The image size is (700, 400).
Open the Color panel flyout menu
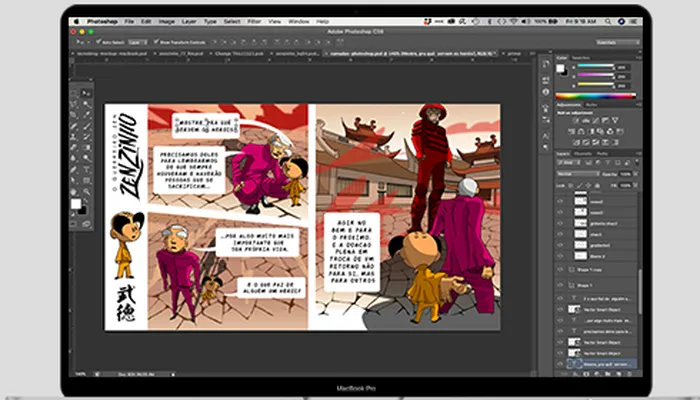(x=638, y=58)
